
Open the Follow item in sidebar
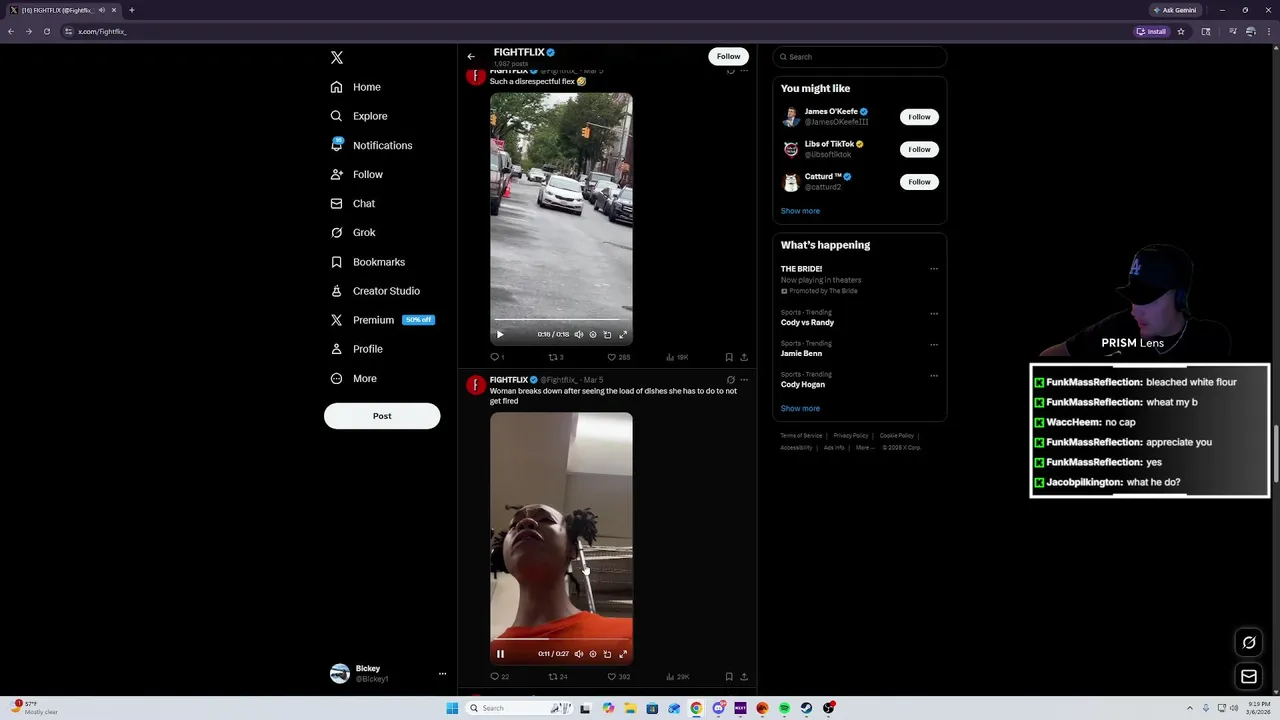357,174
